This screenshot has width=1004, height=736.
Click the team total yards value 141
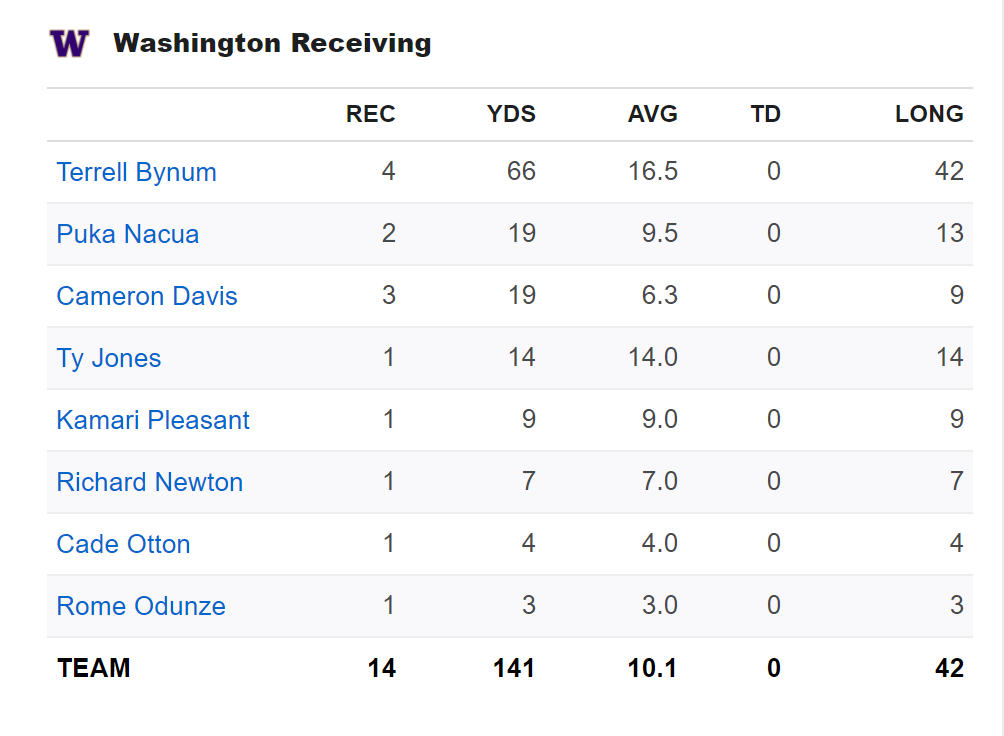514,668
